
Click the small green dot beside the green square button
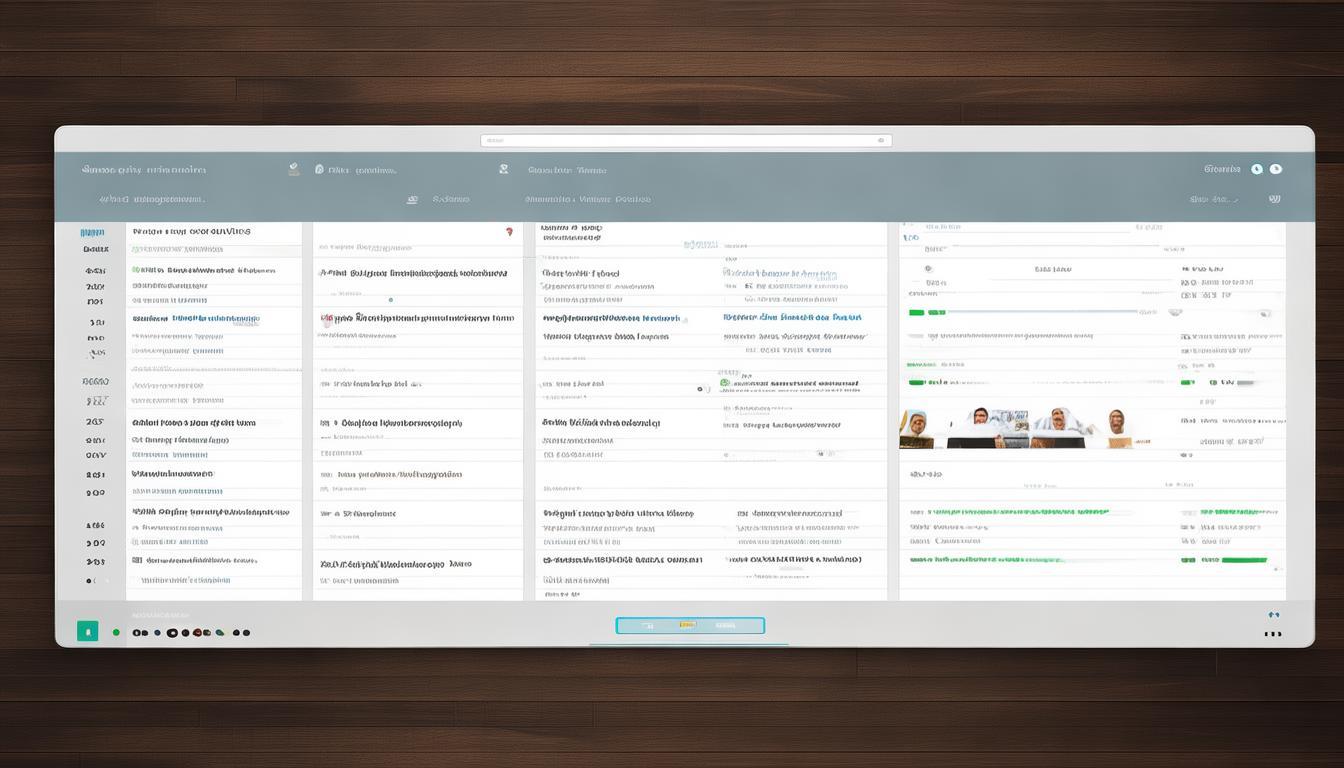tap(116, 632)
